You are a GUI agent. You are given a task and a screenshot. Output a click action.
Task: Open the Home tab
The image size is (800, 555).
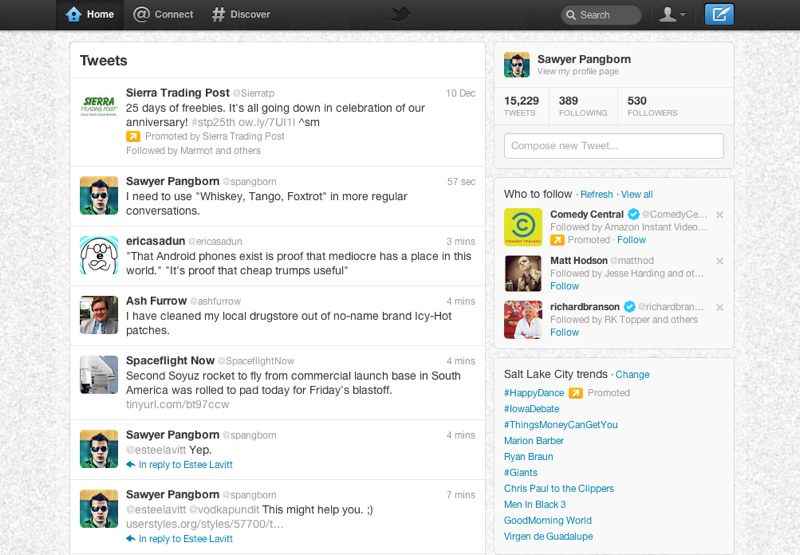[90, 14]
